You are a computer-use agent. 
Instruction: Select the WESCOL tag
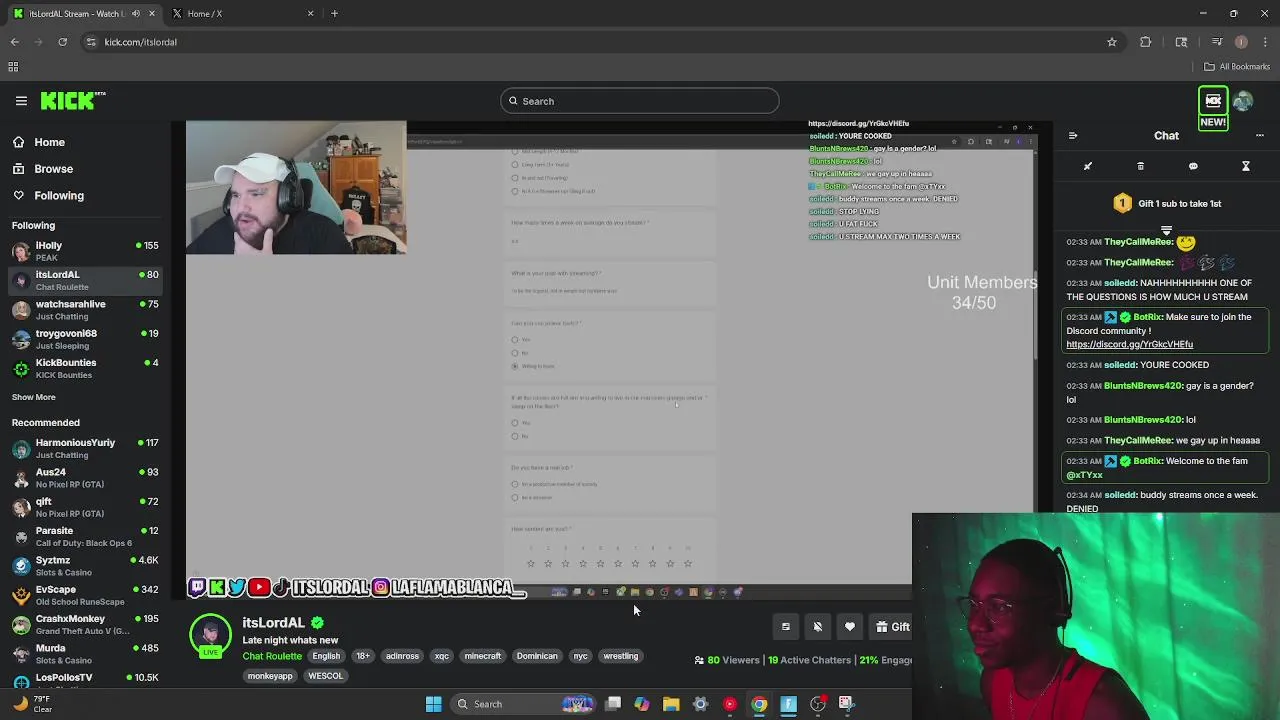click(325, 676)
